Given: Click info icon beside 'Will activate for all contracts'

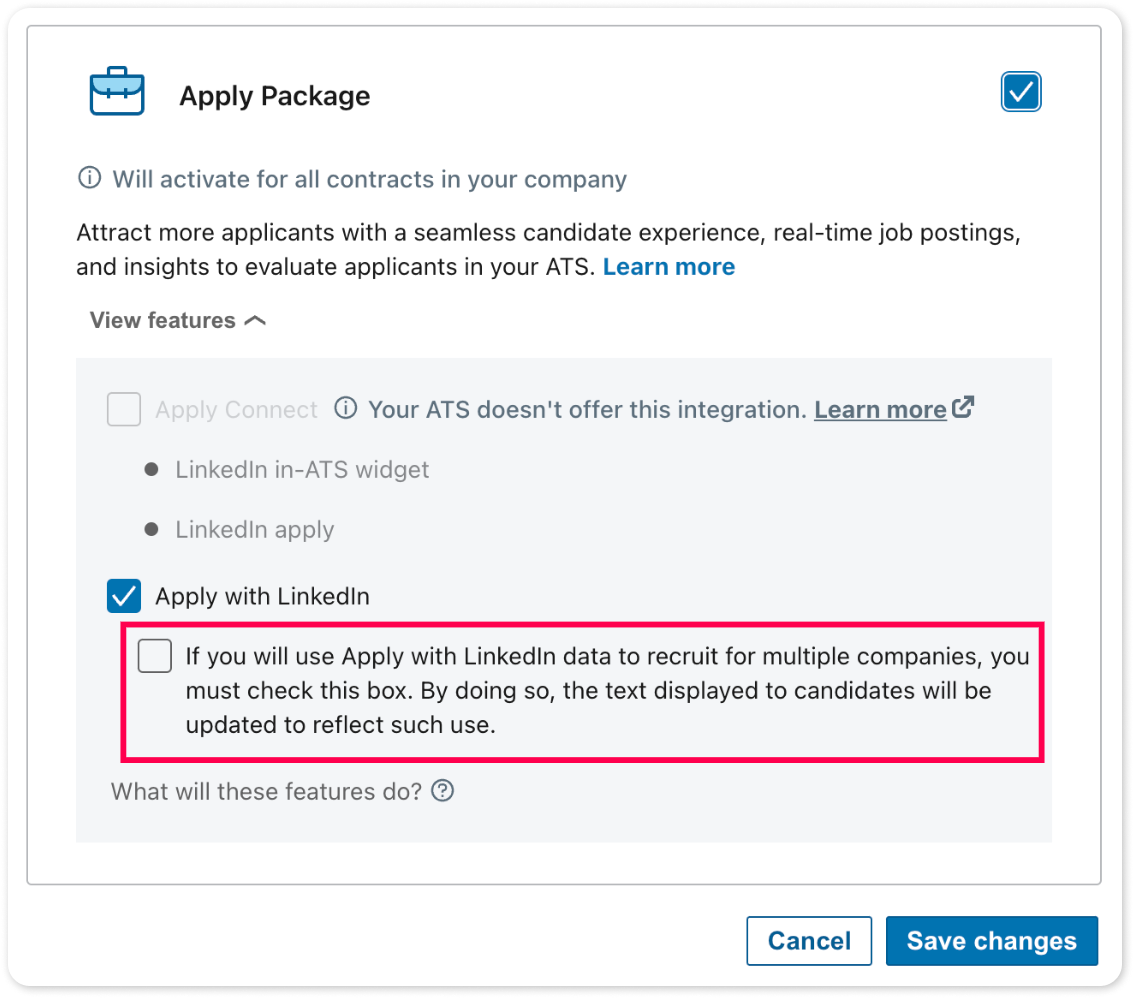Looking at the screenshot, I should [90, 177].
